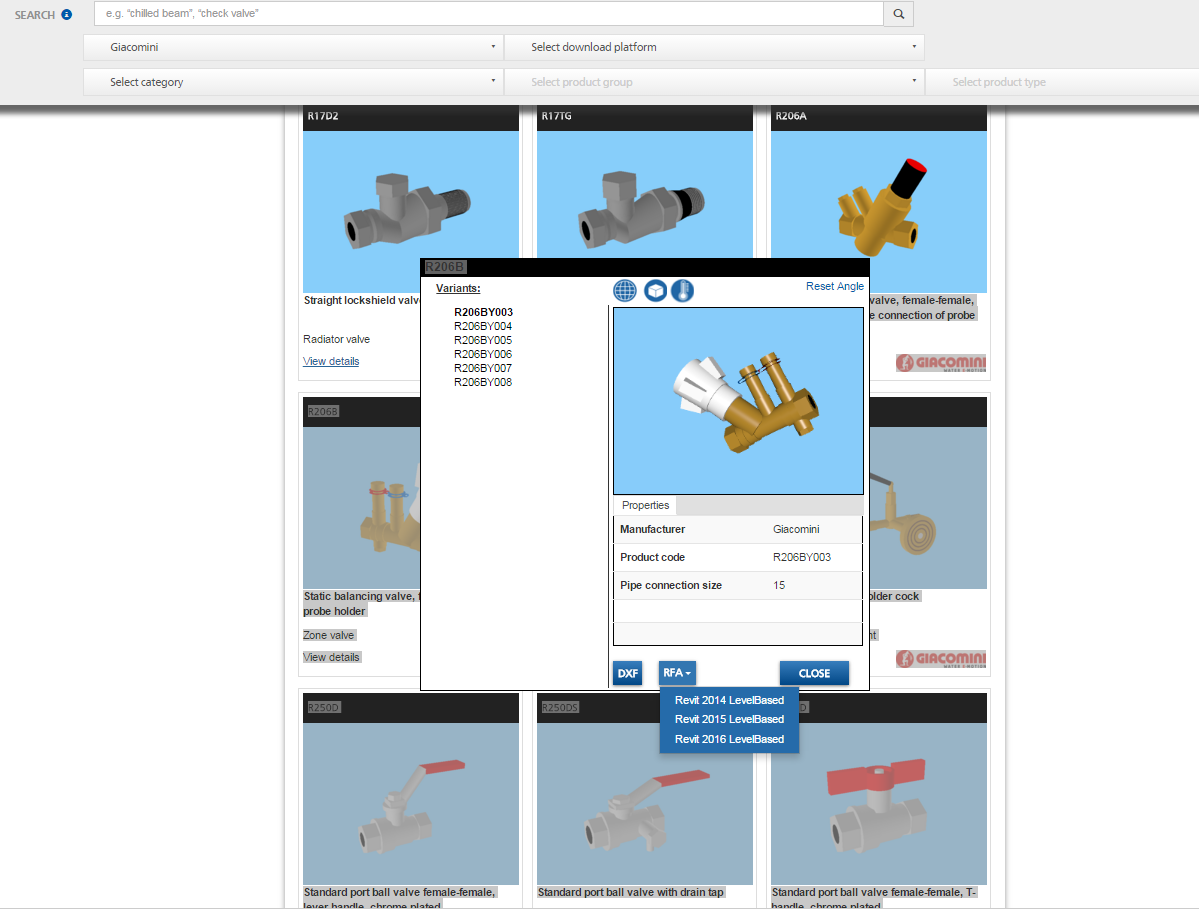Select variant R206BY004
The width and height of the screenshot is (1199, 912).
[x=483, y=326]
